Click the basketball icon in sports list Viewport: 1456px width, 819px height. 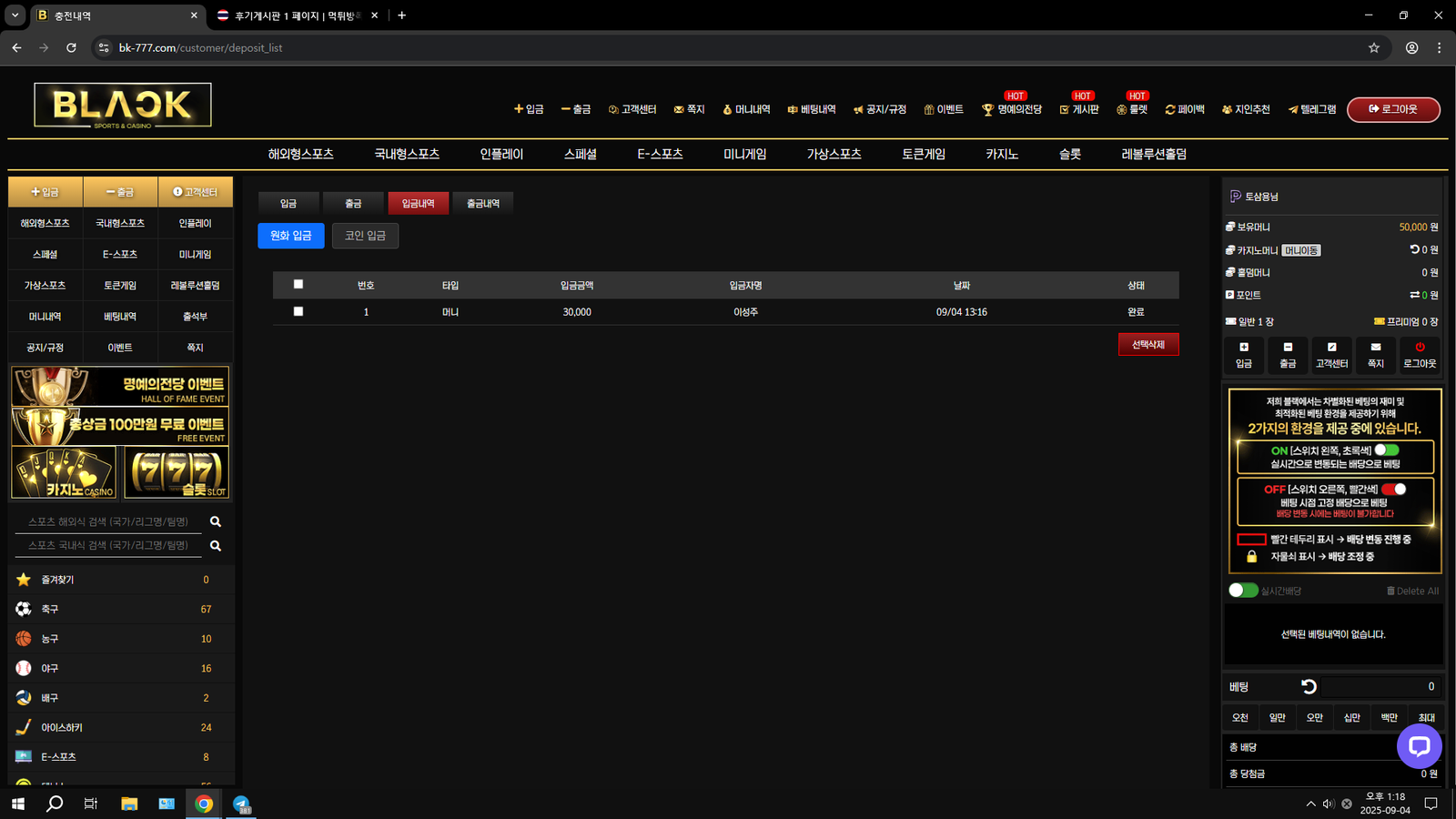(24, 639)
